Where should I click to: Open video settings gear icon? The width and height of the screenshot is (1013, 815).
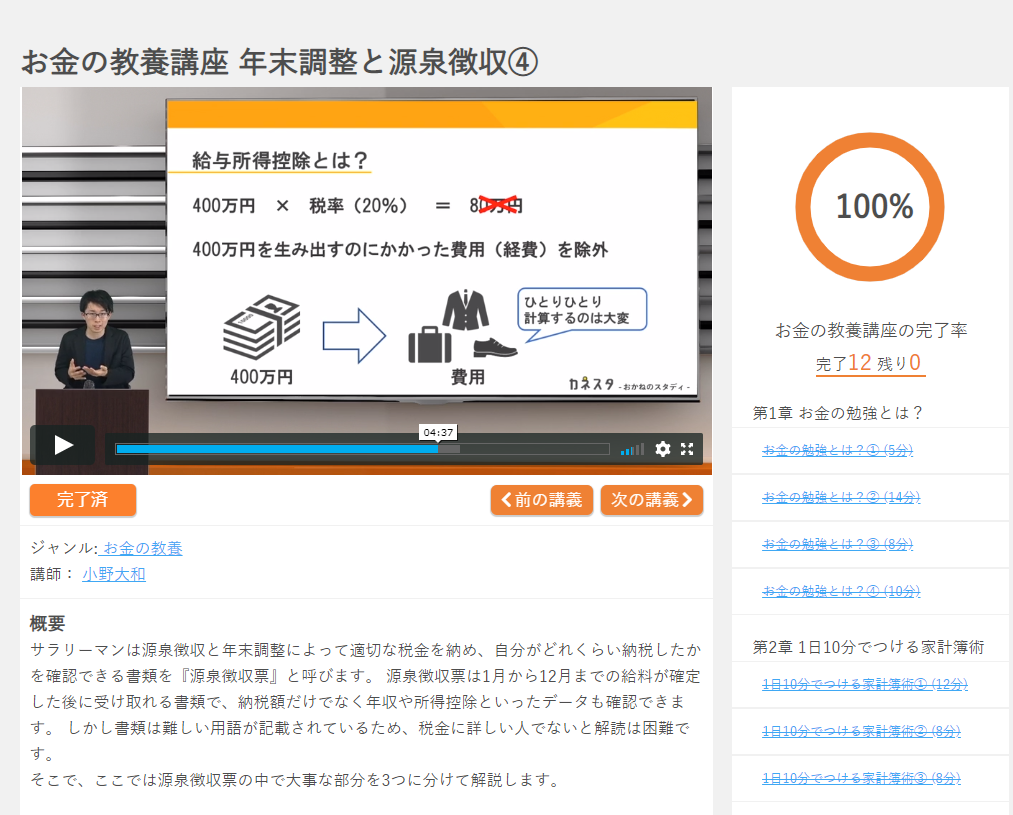tap(662, 449)
